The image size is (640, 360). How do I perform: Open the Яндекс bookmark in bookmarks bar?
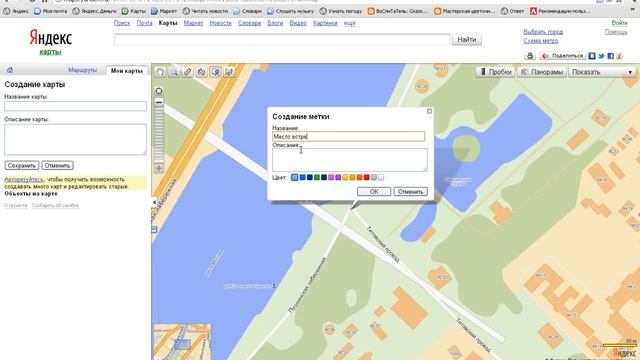(x=16, y=11)
